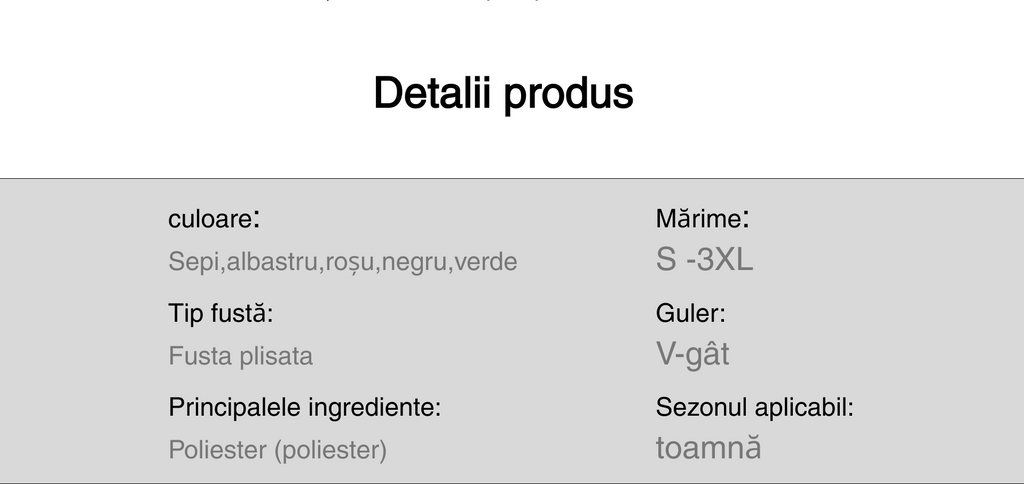This screenshot has width=1024, height=484.
Task: Click the first word "Poliester" in ingredients
Action: pyautogui.click(x=217, y=450)
